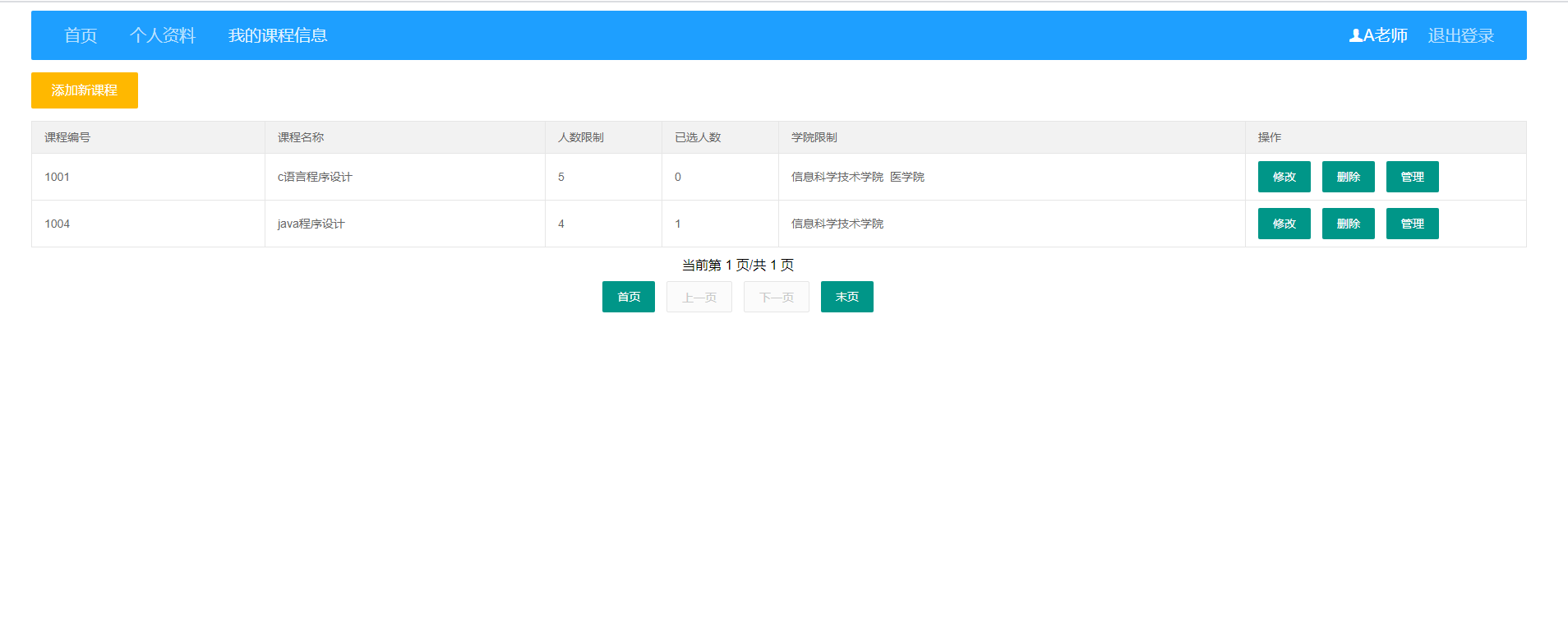Select enrolled count 0 for course 1001
The image size is (1568, 642).
coord(678,177)
